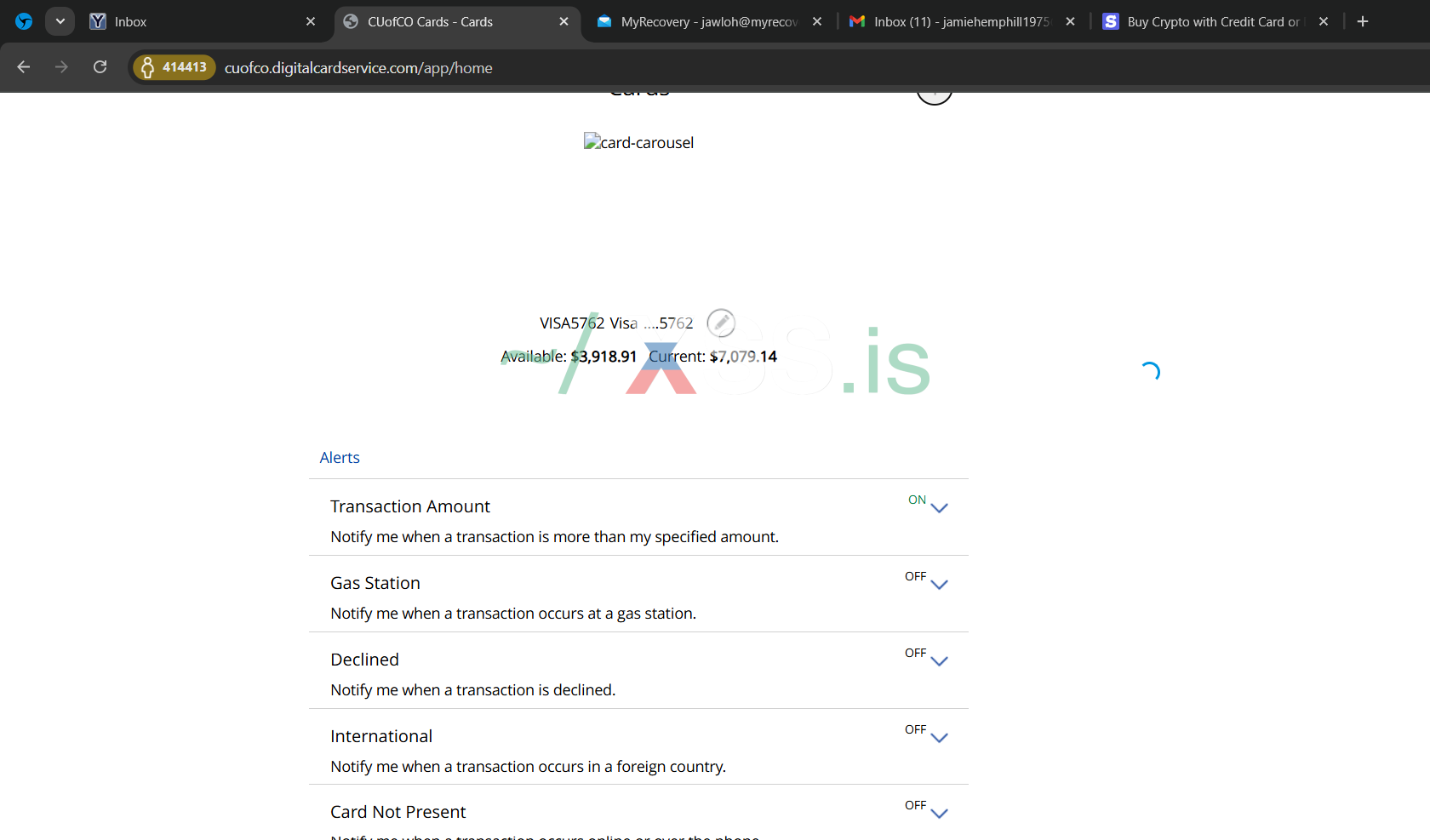The height and width of the screenshot is (840, 1430).
Task: Open the tab search dropdown arrow
Action: pyautogui.click(x=60, y=21)
